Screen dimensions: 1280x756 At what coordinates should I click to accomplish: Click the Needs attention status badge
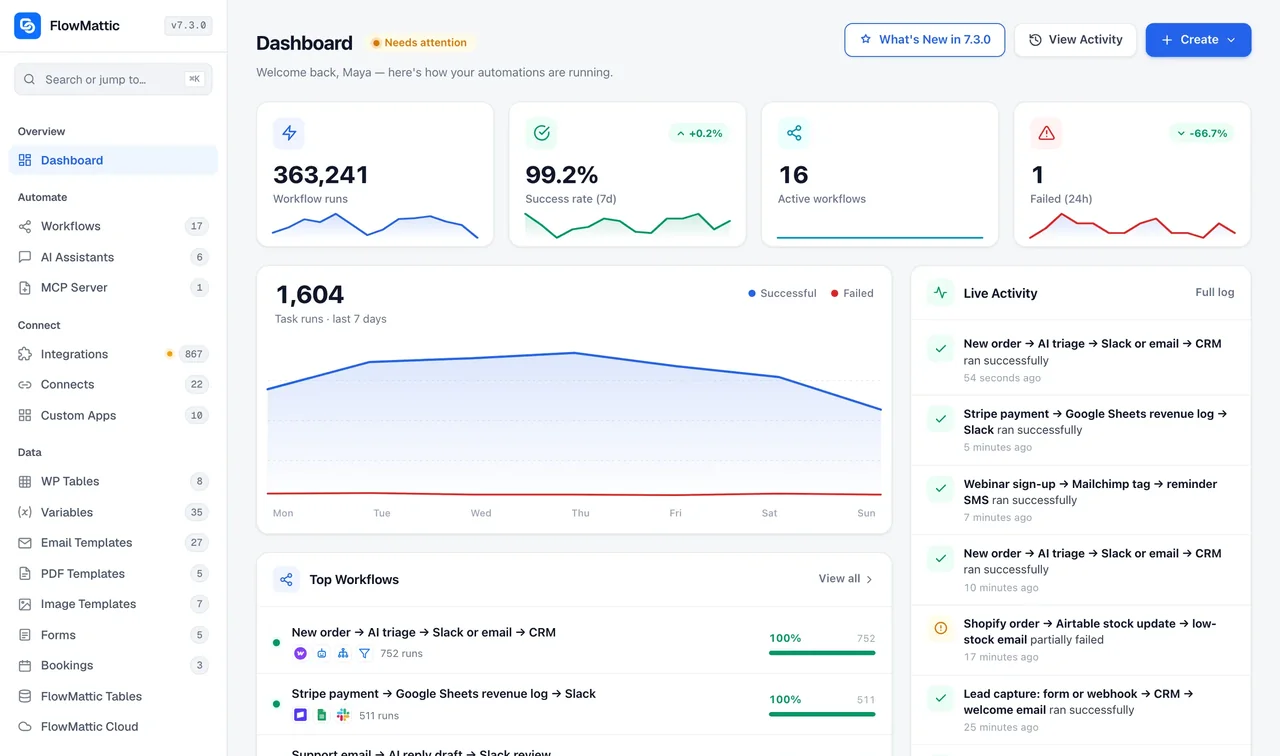pyautogui.click(x=420, y=43)
